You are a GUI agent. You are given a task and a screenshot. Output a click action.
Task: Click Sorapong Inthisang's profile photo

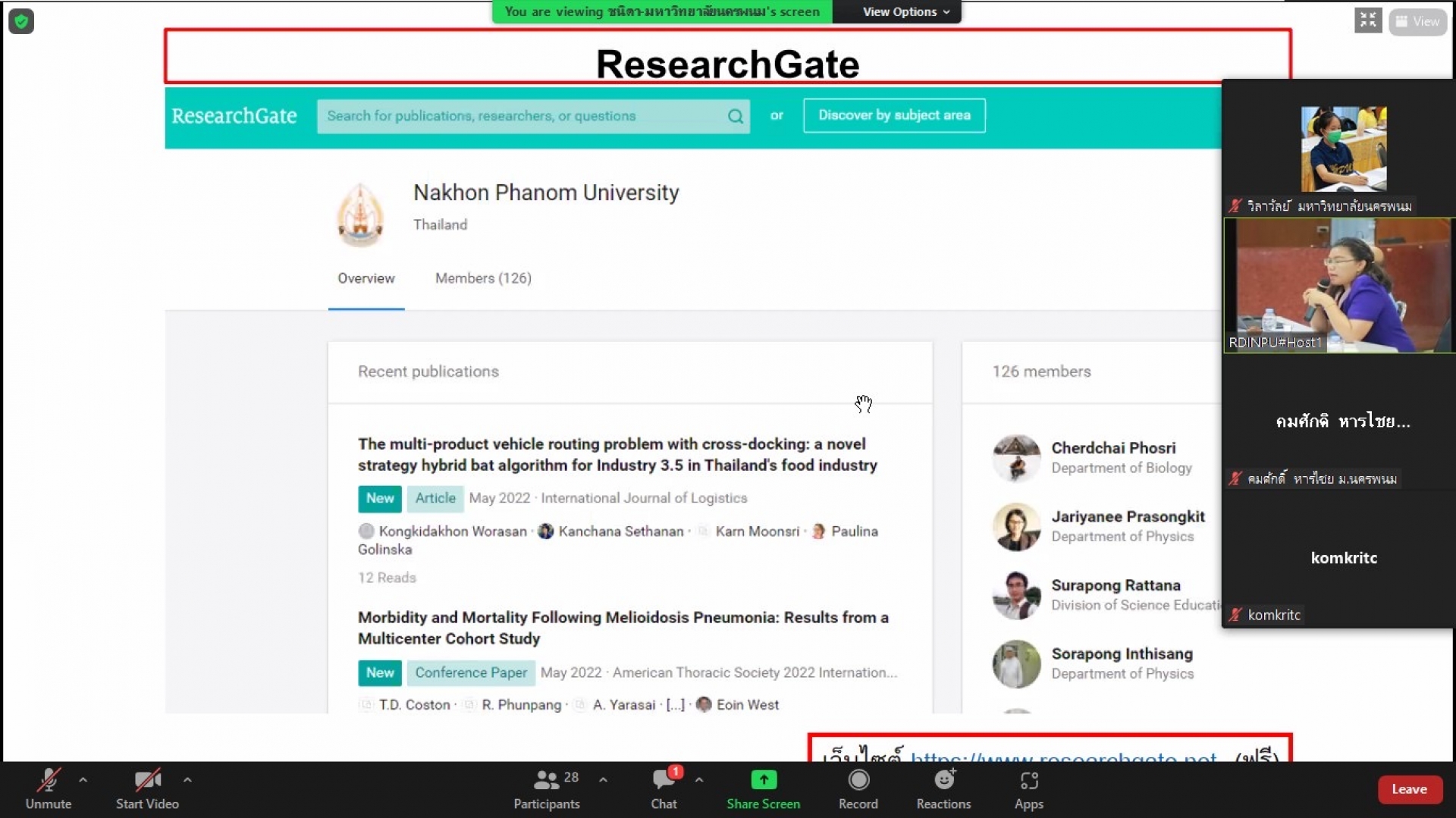(1016, 664)
